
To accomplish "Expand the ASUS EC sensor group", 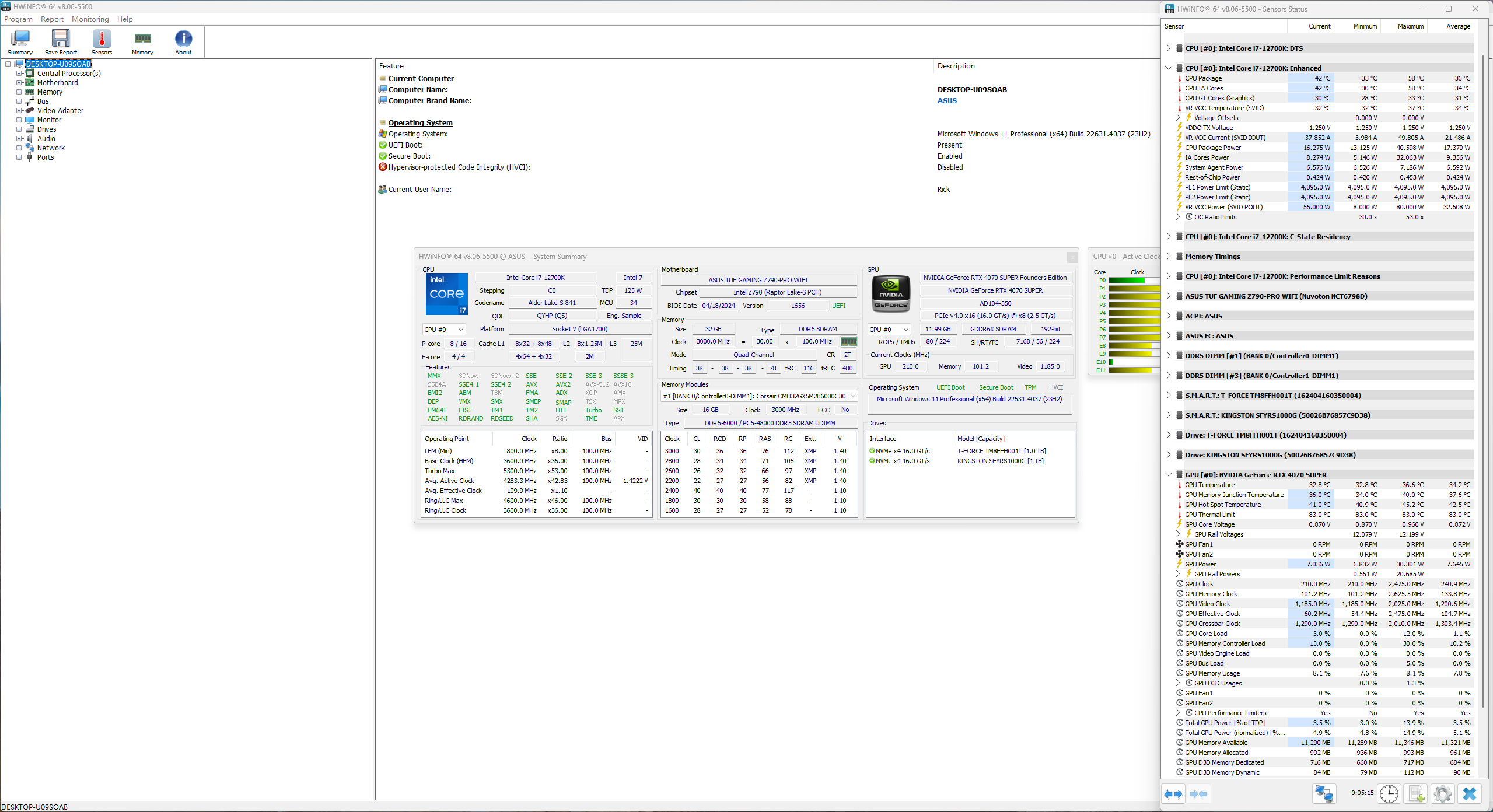I will (1169, 336).
